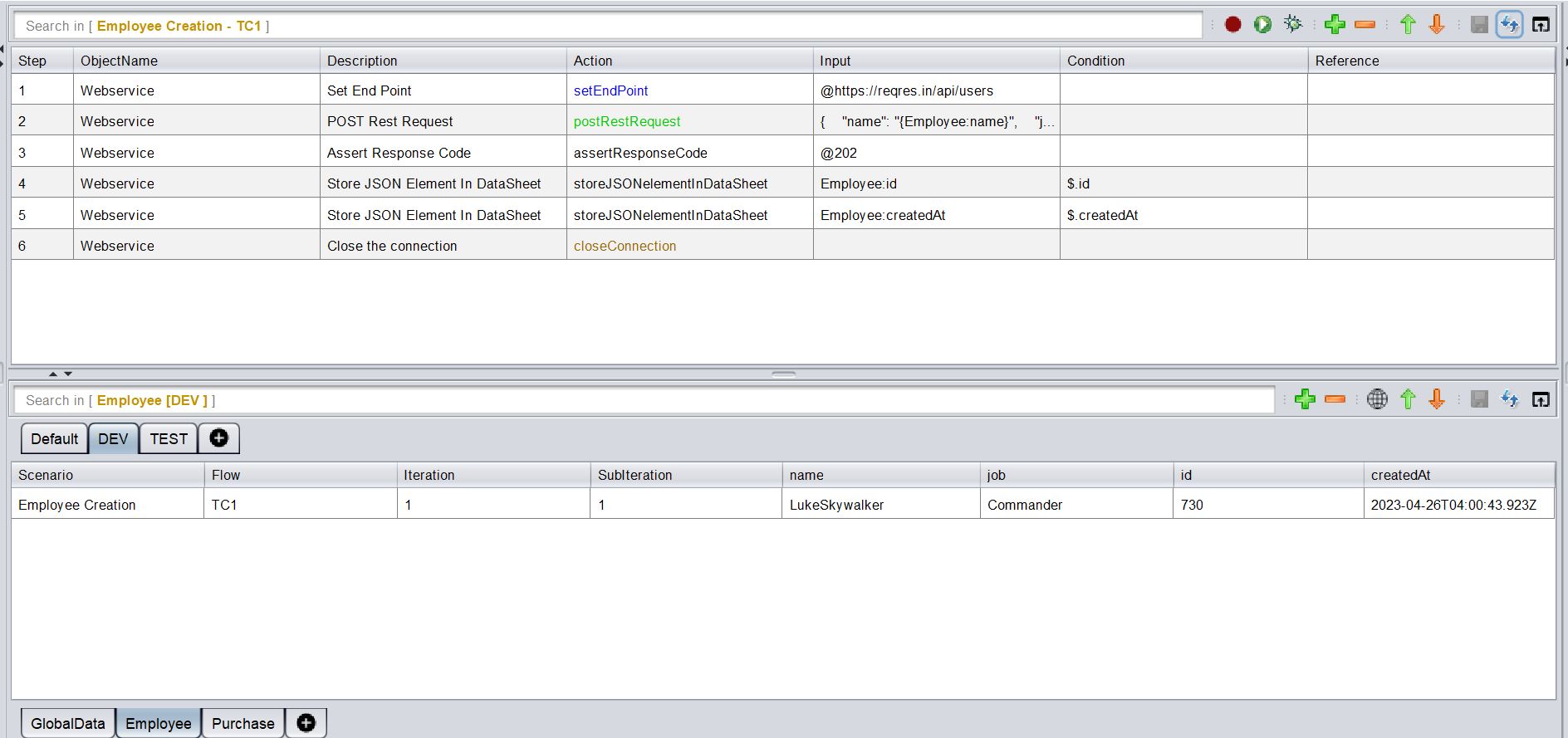The width and height of the screenshot is (1568, 738).
Task: Select the step 6 number cell
Action: [42, 246]
